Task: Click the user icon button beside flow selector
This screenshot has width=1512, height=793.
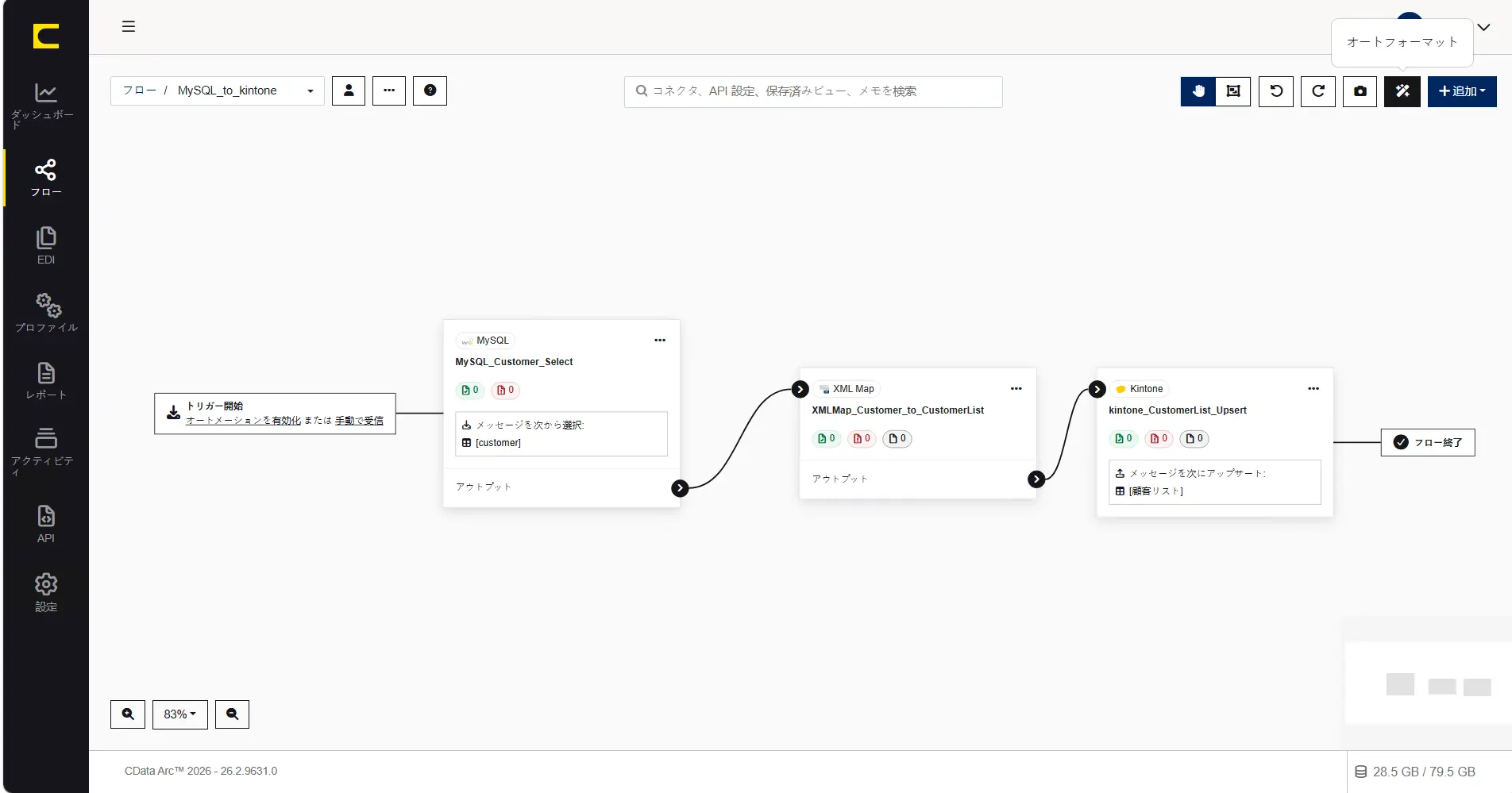Action: pyautogui.click(x=349, y=90)
